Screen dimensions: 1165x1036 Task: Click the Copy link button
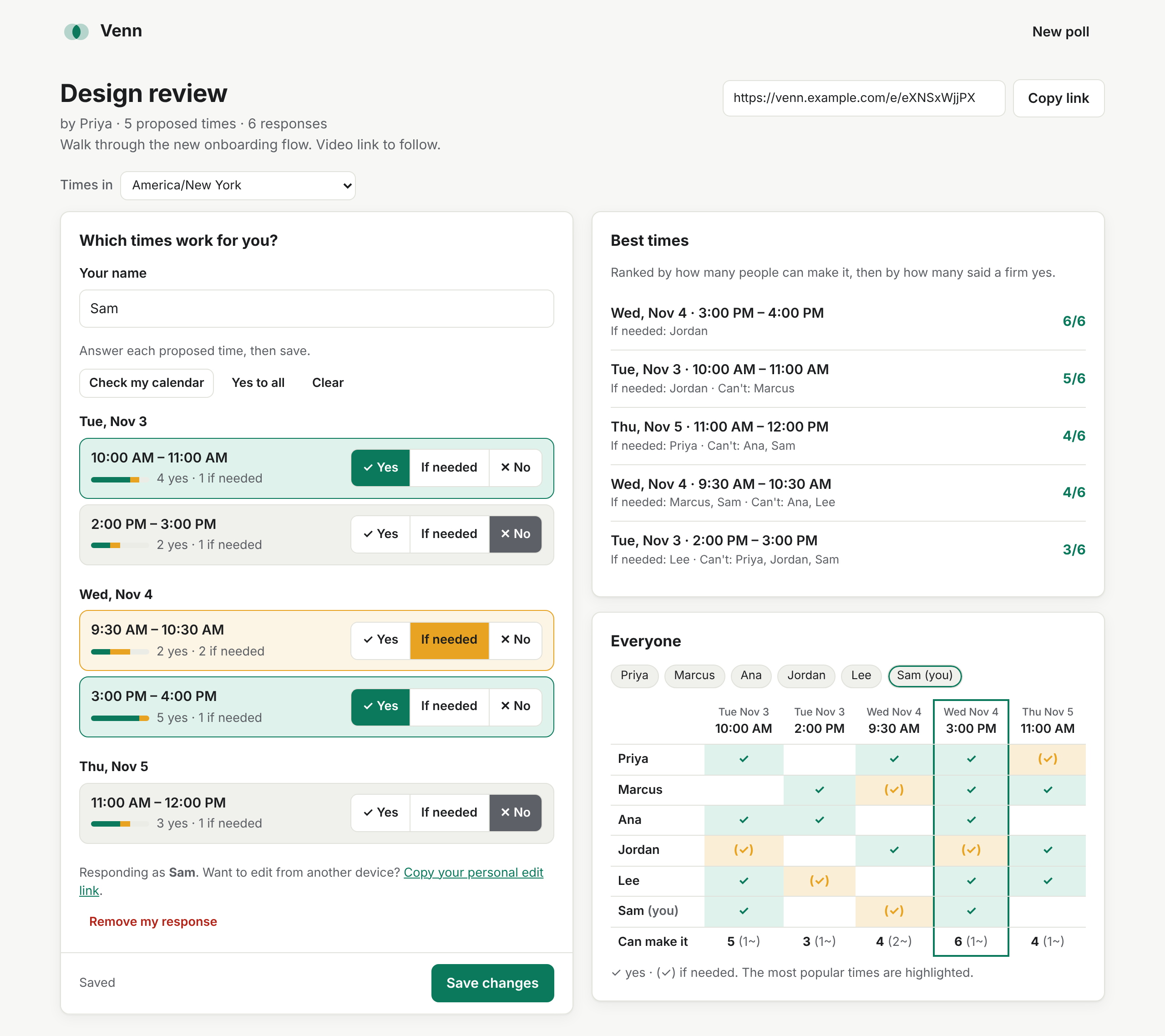(x=1059, y=98)
